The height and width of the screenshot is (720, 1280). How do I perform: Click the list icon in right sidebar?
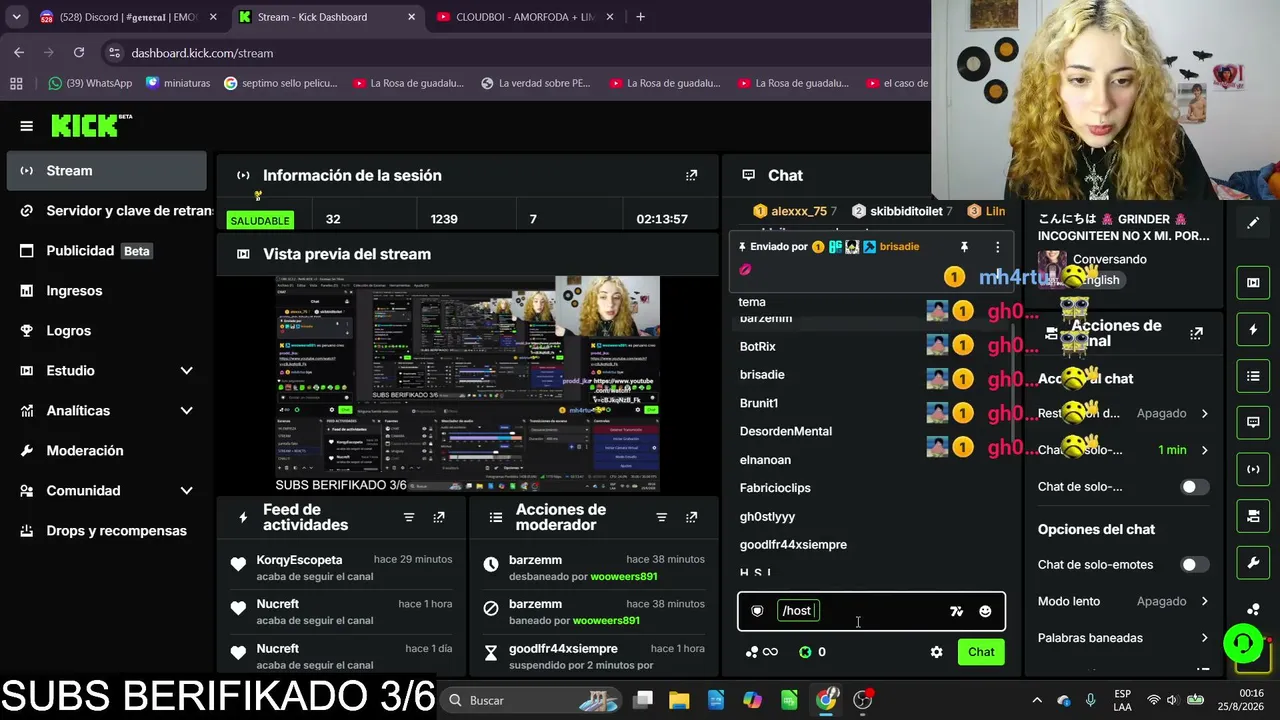[1253, 376]
